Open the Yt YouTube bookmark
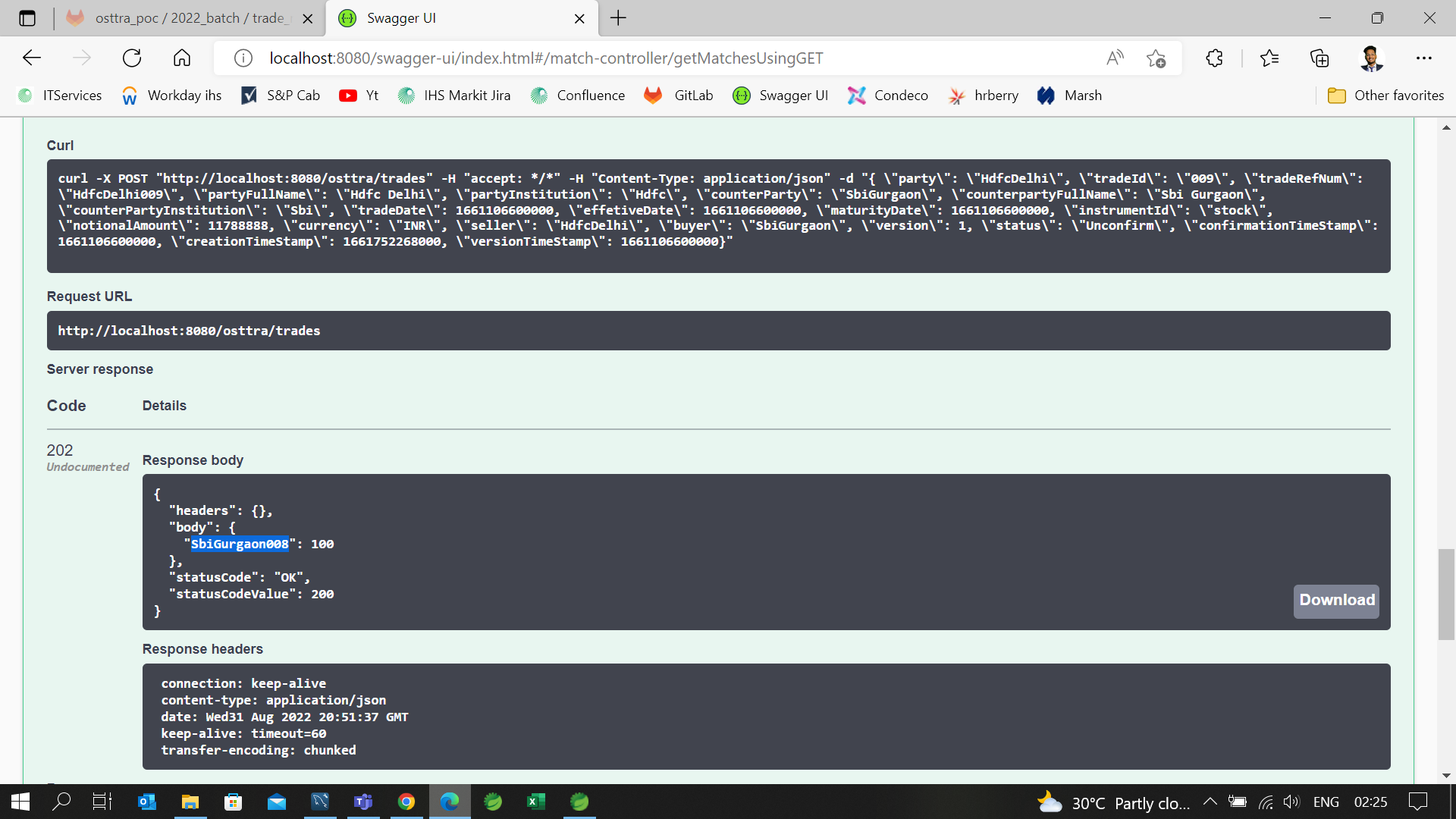 [359, 96]
